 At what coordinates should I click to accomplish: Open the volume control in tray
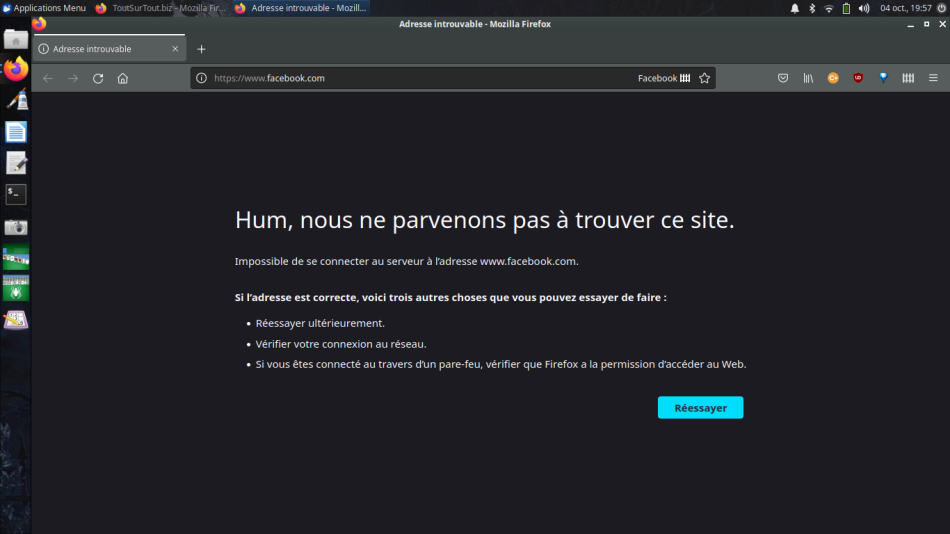pos(864,8)
